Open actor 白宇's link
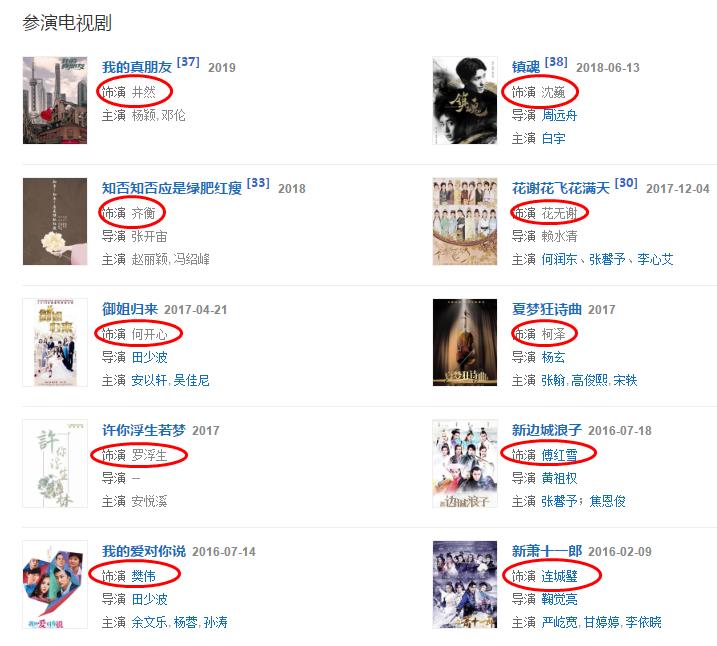The width and height of the screenshot is (717, 646). [553, 139]
